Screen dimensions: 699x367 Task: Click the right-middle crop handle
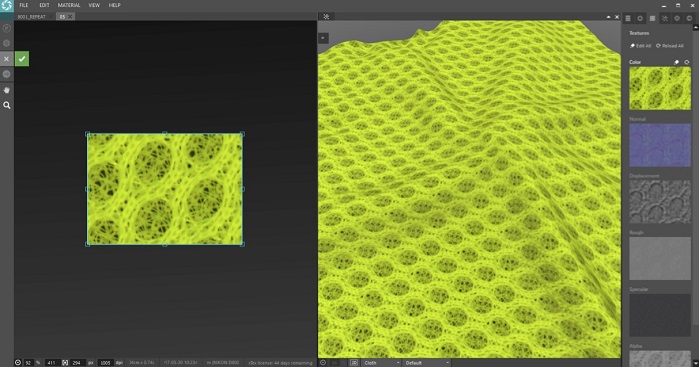tap(243, 189)
